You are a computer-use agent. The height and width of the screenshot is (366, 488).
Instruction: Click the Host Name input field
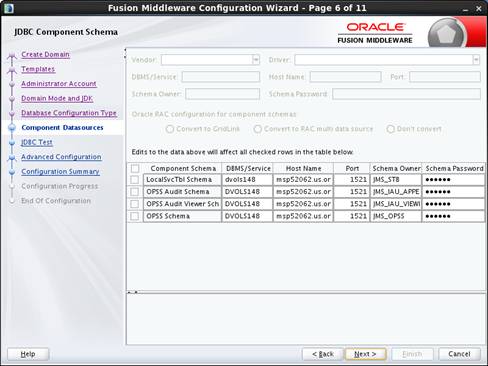point(345,77)
